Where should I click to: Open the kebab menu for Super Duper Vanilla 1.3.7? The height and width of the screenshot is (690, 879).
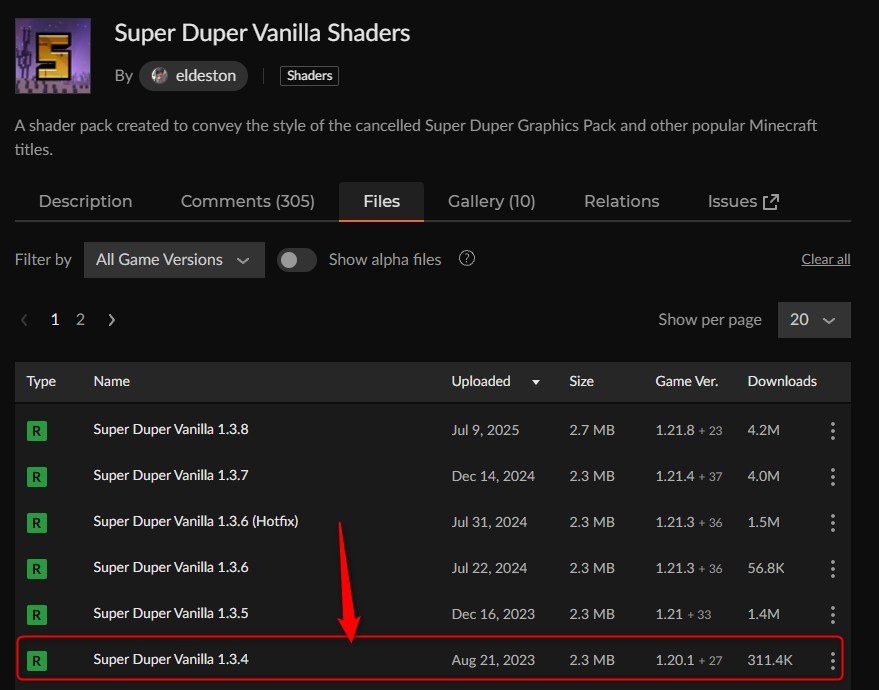click(833, 476)
